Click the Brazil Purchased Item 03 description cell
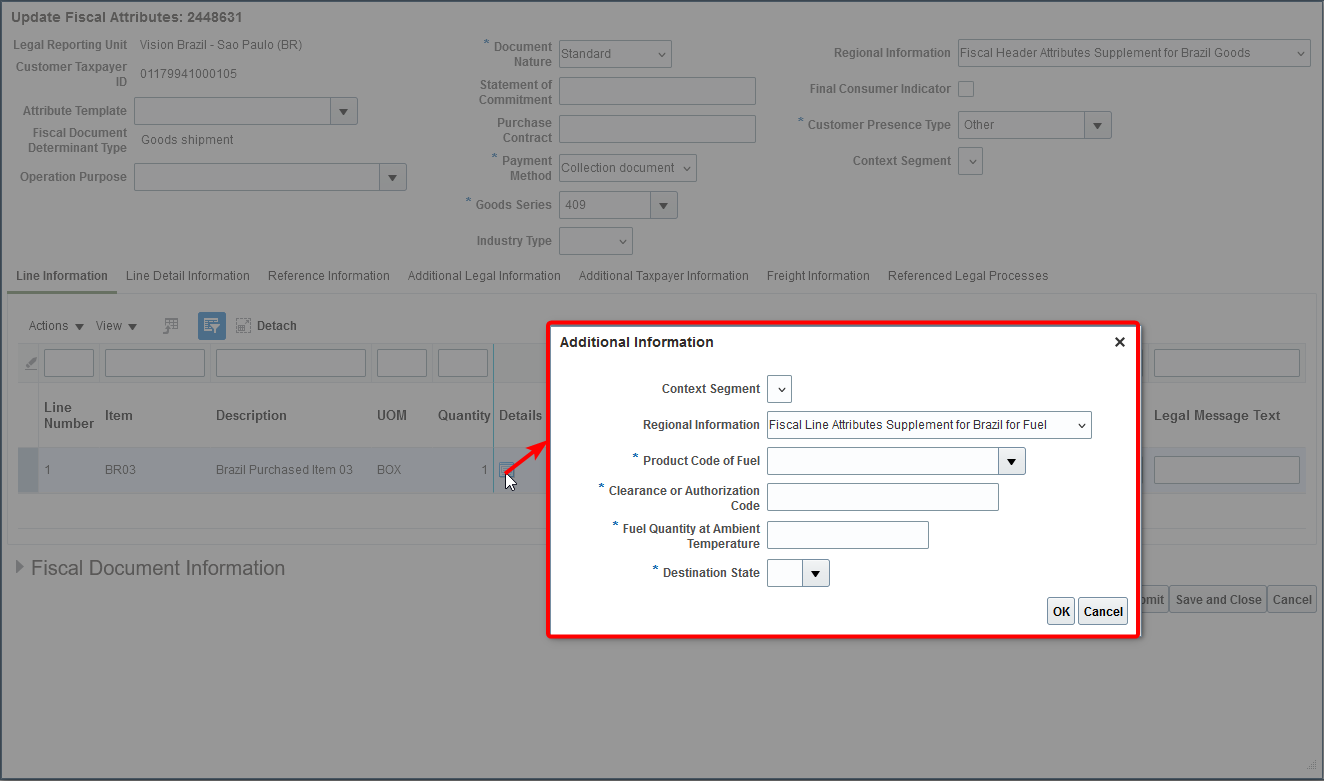The image size is (1324, 781). tap(284, 470)
